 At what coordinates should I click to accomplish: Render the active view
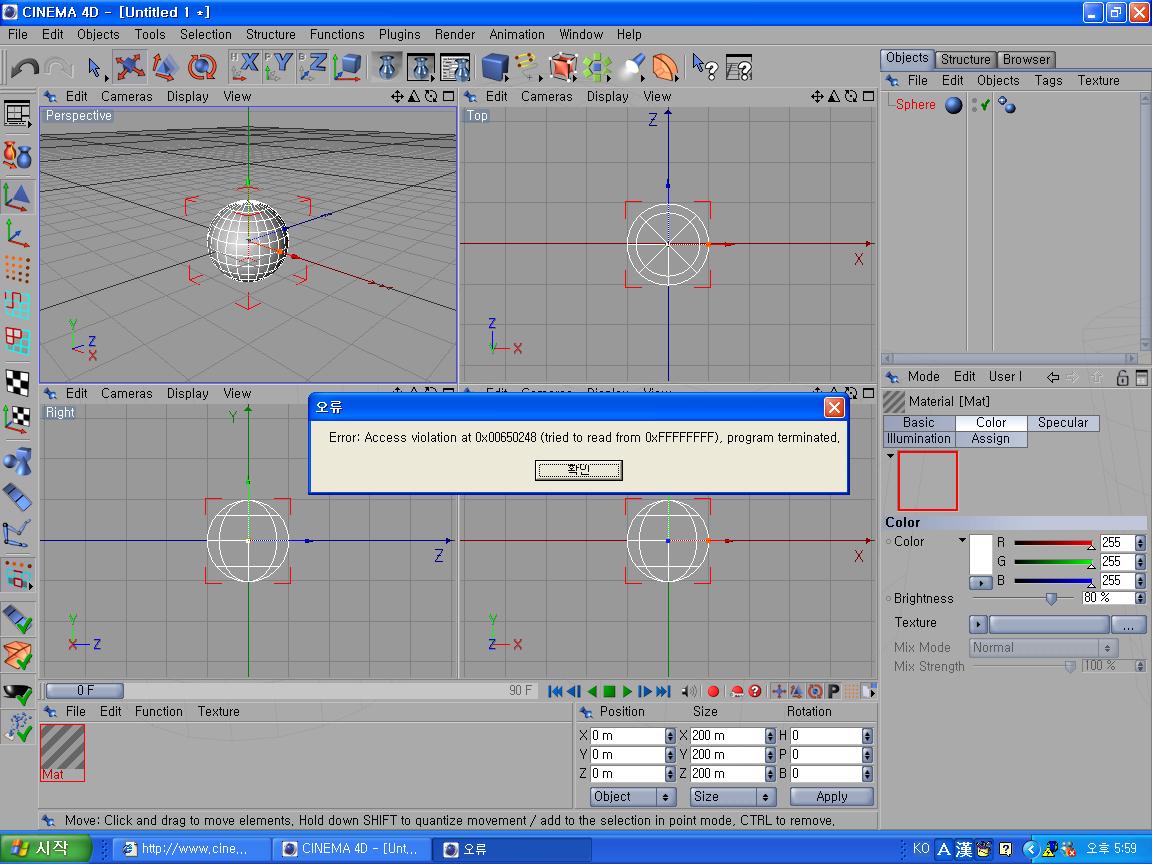(386, 67)
